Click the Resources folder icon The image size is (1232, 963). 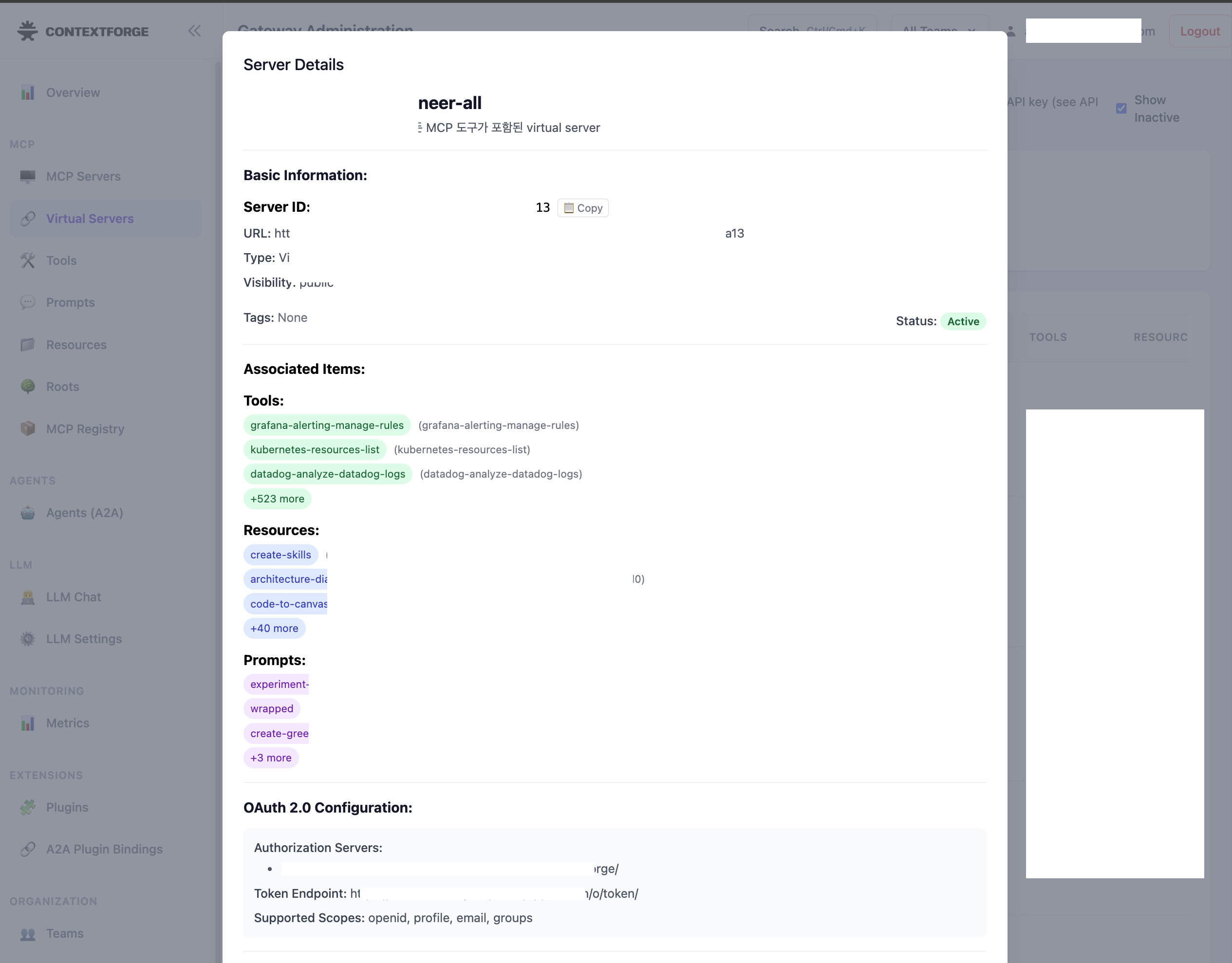28,345
